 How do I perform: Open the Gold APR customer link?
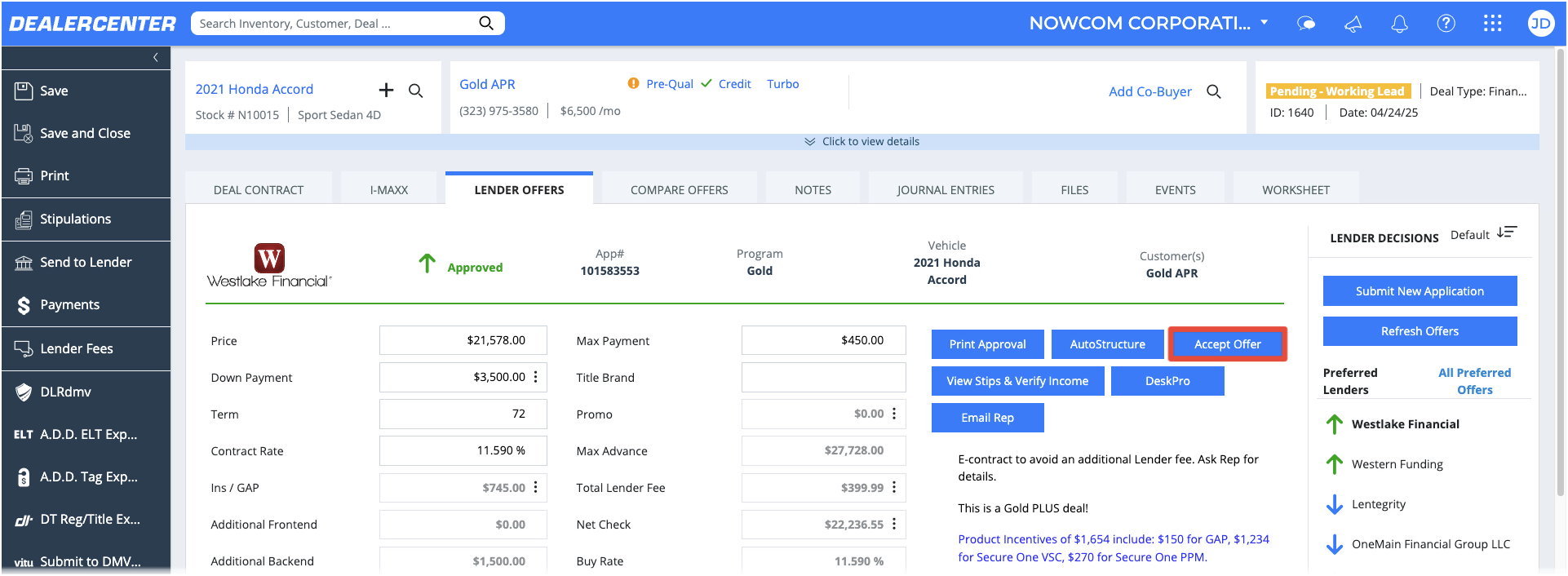487,84
